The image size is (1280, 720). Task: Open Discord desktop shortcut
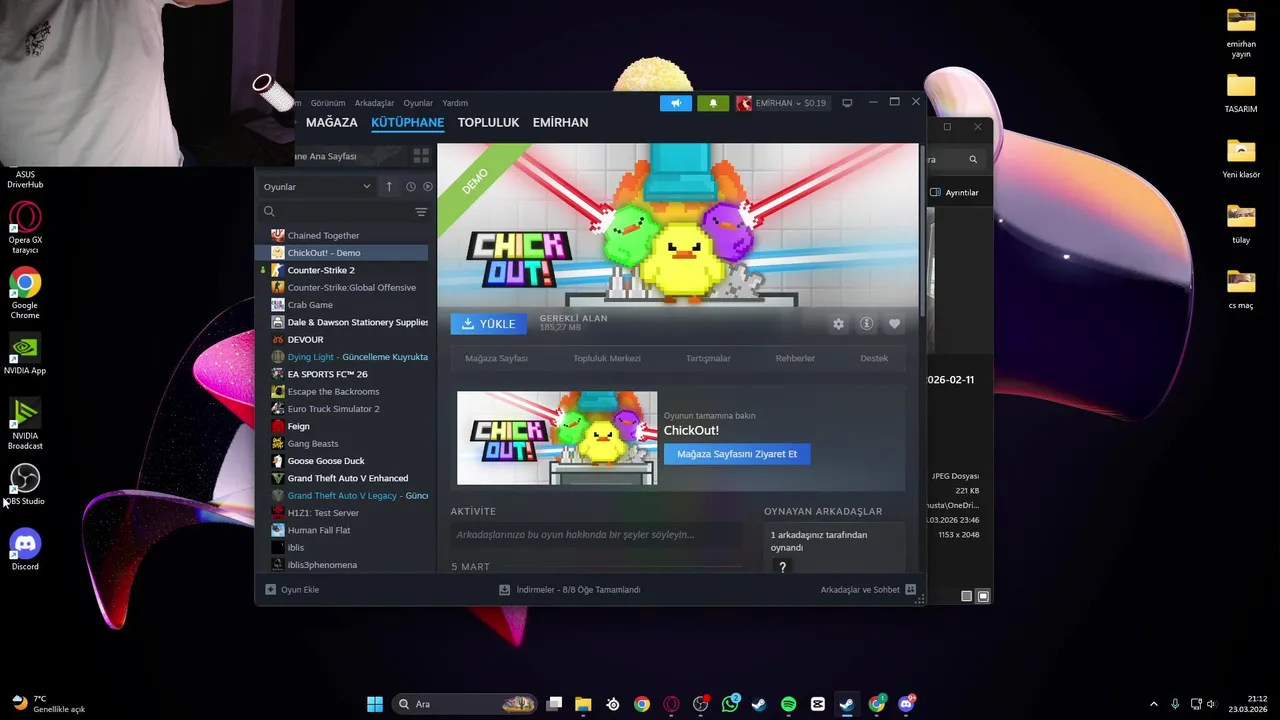(25, 550)
